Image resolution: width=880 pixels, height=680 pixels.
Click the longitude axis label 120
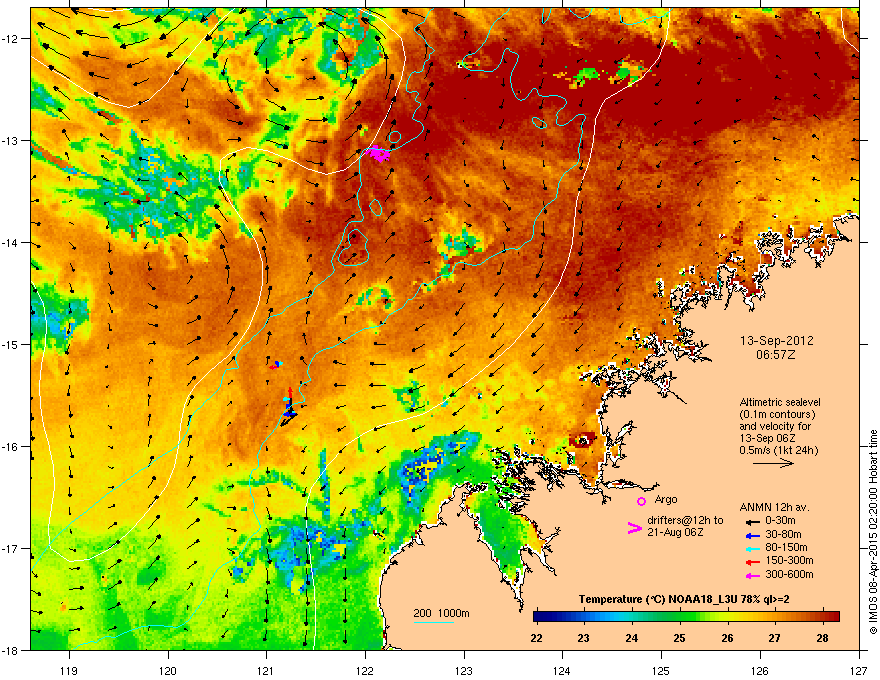[168, 670]
